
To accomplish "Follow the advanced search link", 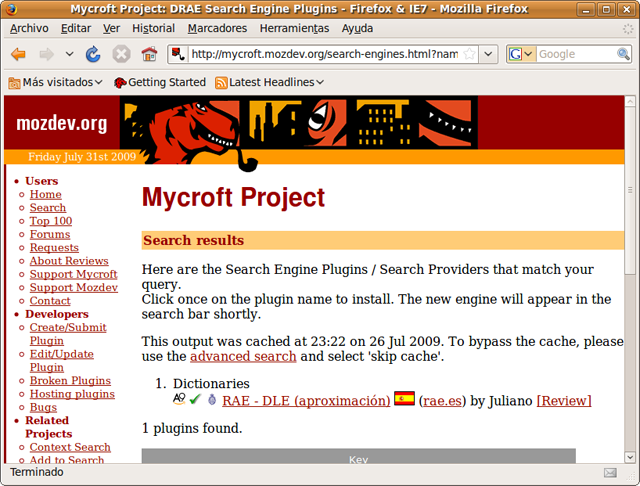I will pos(243,356).
